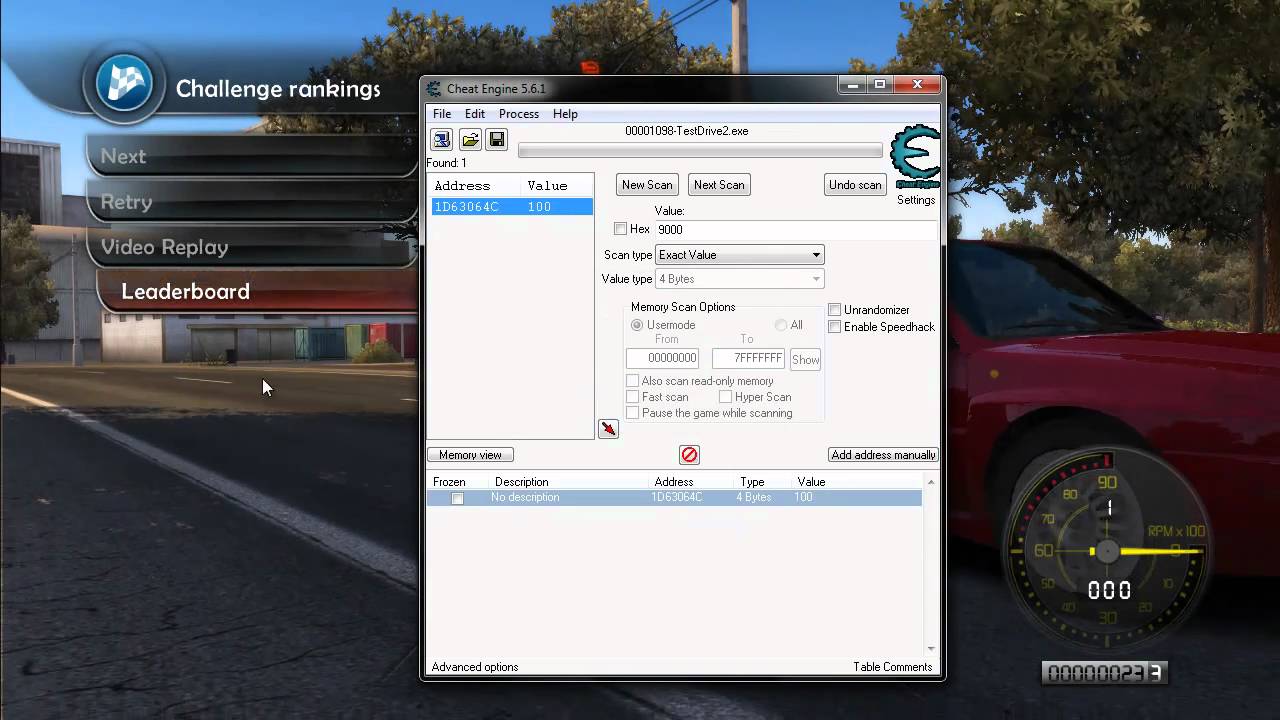This screenshot has height=720, width=1280.
Task: Click the Undo scan button
Action: coord(855,185)
